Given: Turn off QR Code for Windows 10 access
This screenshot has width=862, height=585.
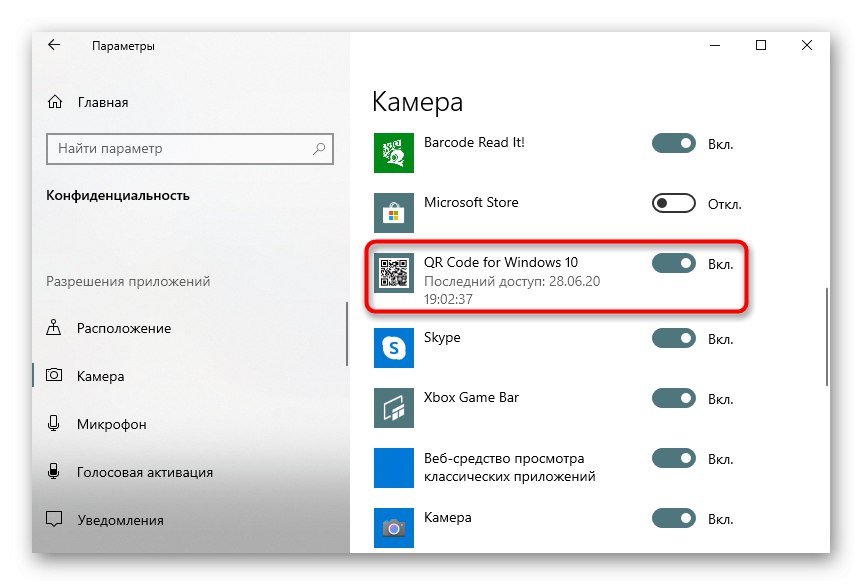Looking at the screenshot, I should tap(672, 263).
